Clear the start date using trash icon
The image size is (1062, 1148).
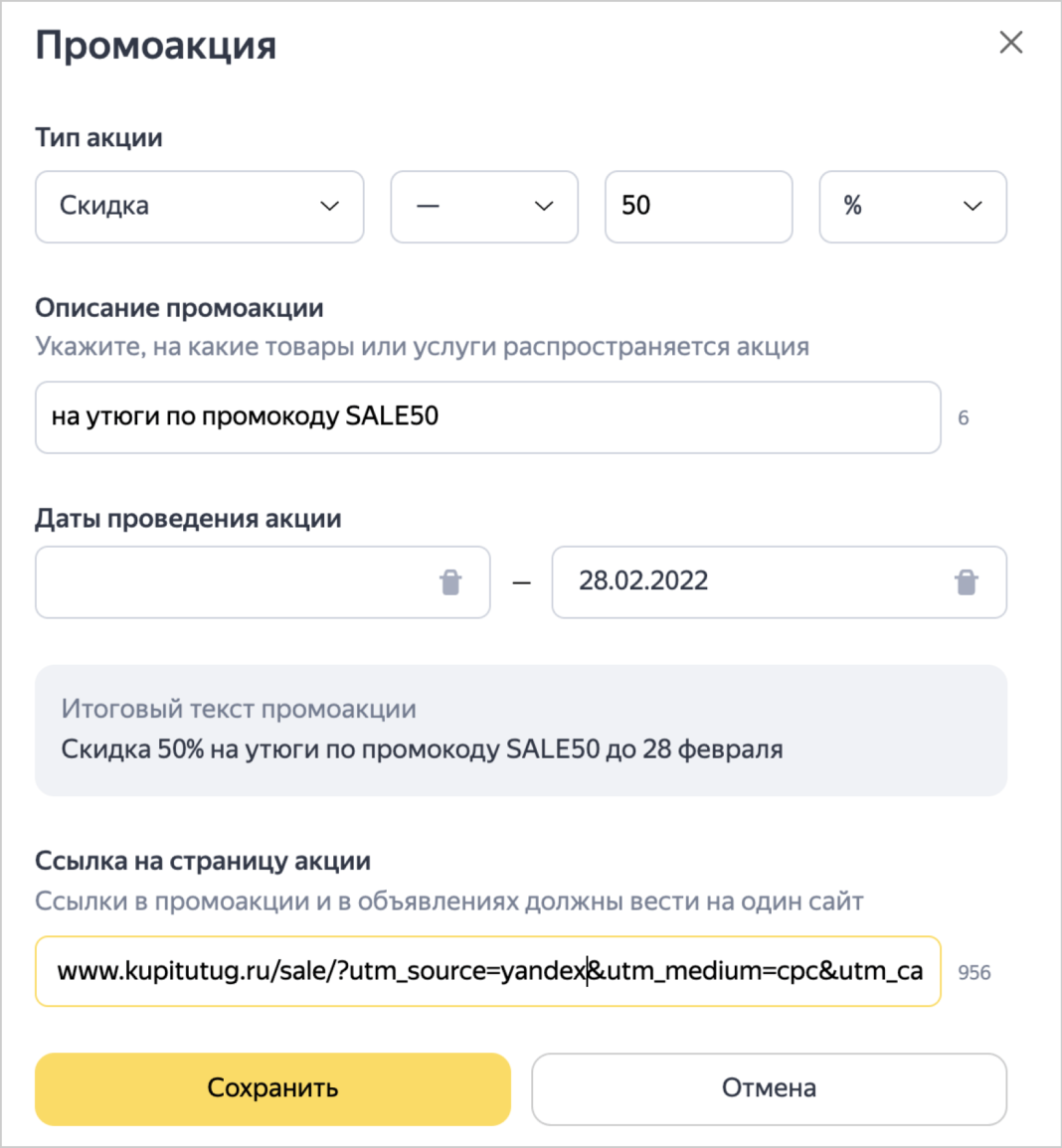(450, 582)
